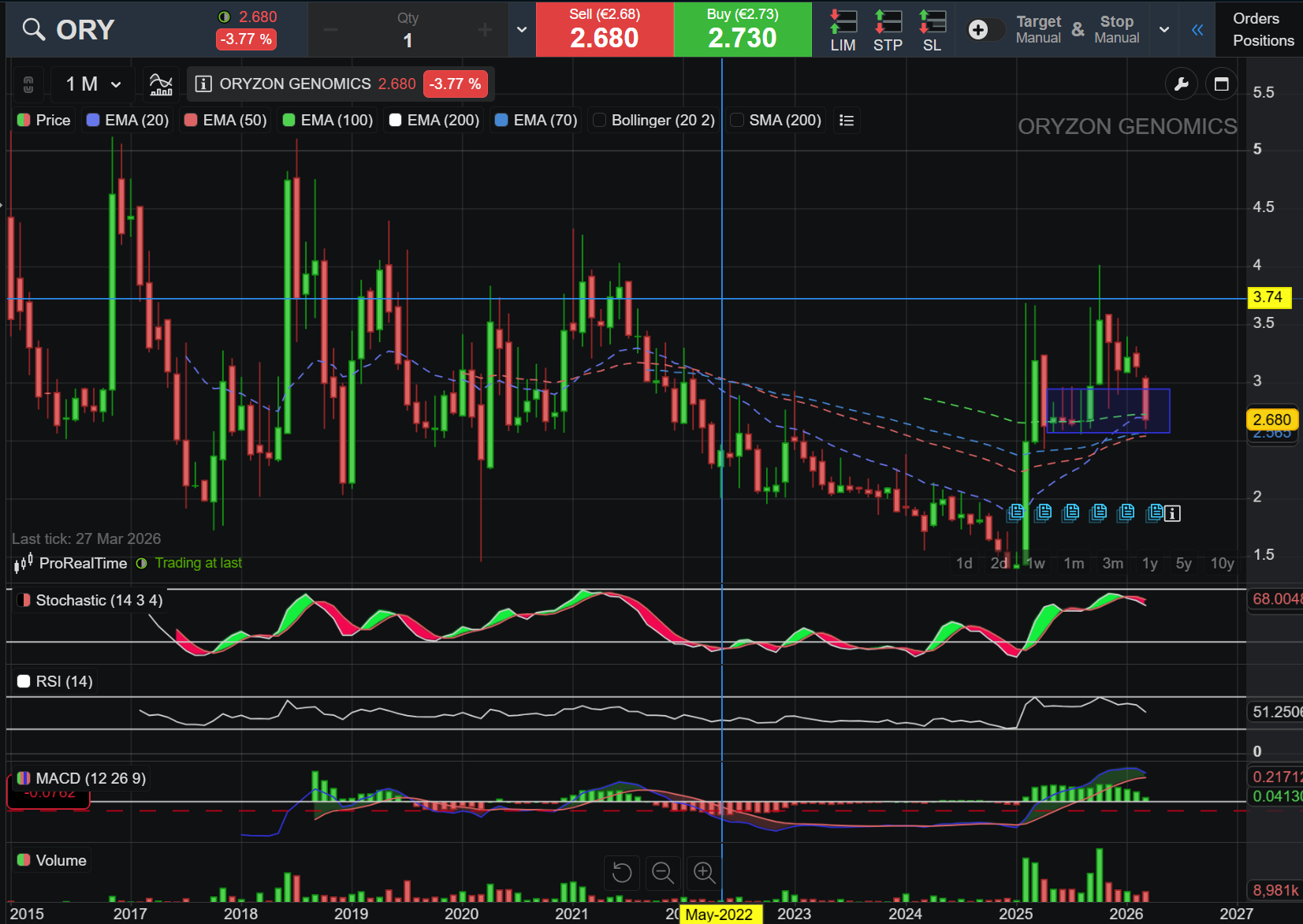Open the indicators chart icon
Viewport: 1303px width, 924px height.
pyautogui.click(x=161, y=84)
